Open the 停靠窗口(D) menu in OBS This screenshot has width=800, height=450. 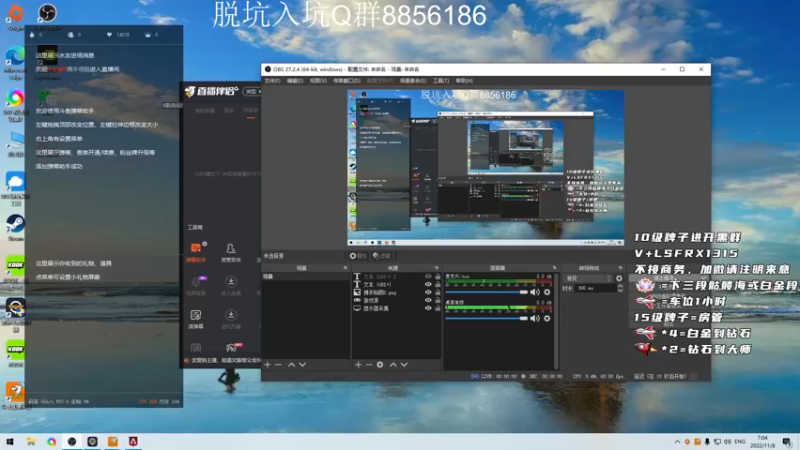click(x=347, y=81)
